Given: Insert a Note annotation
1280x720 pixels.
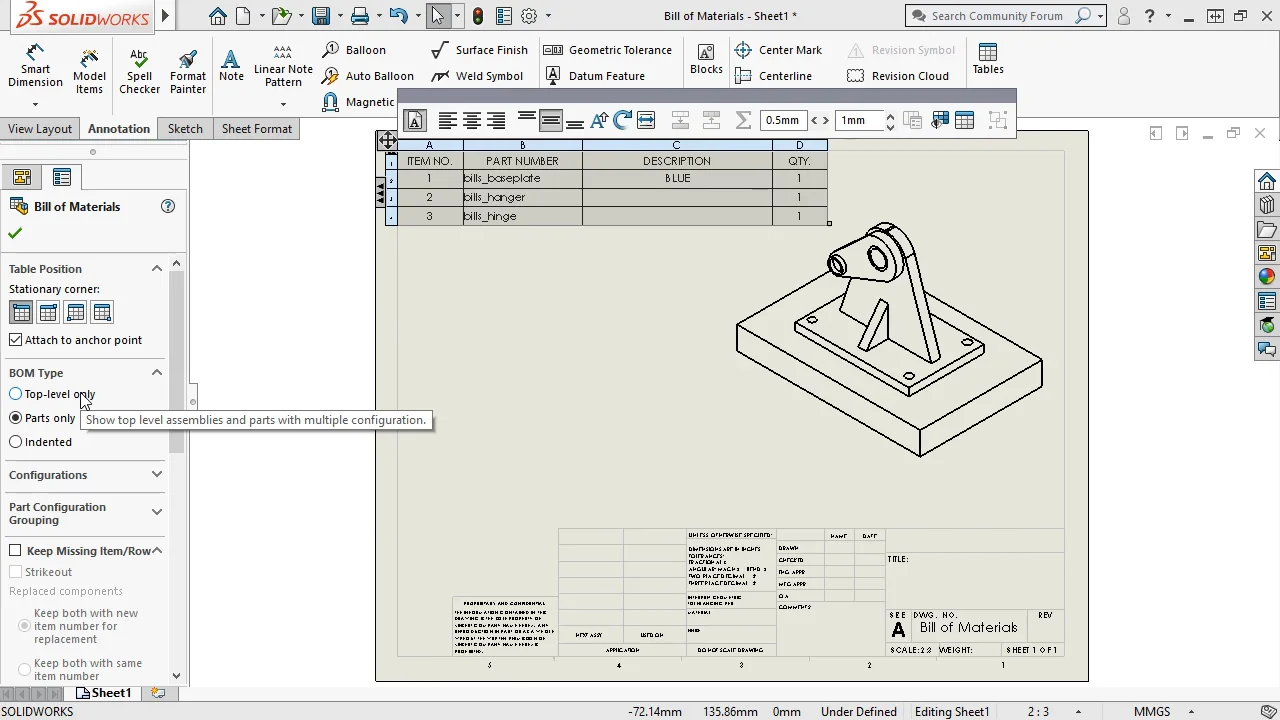Looking at the screenshot, I should tap(231, 66).
